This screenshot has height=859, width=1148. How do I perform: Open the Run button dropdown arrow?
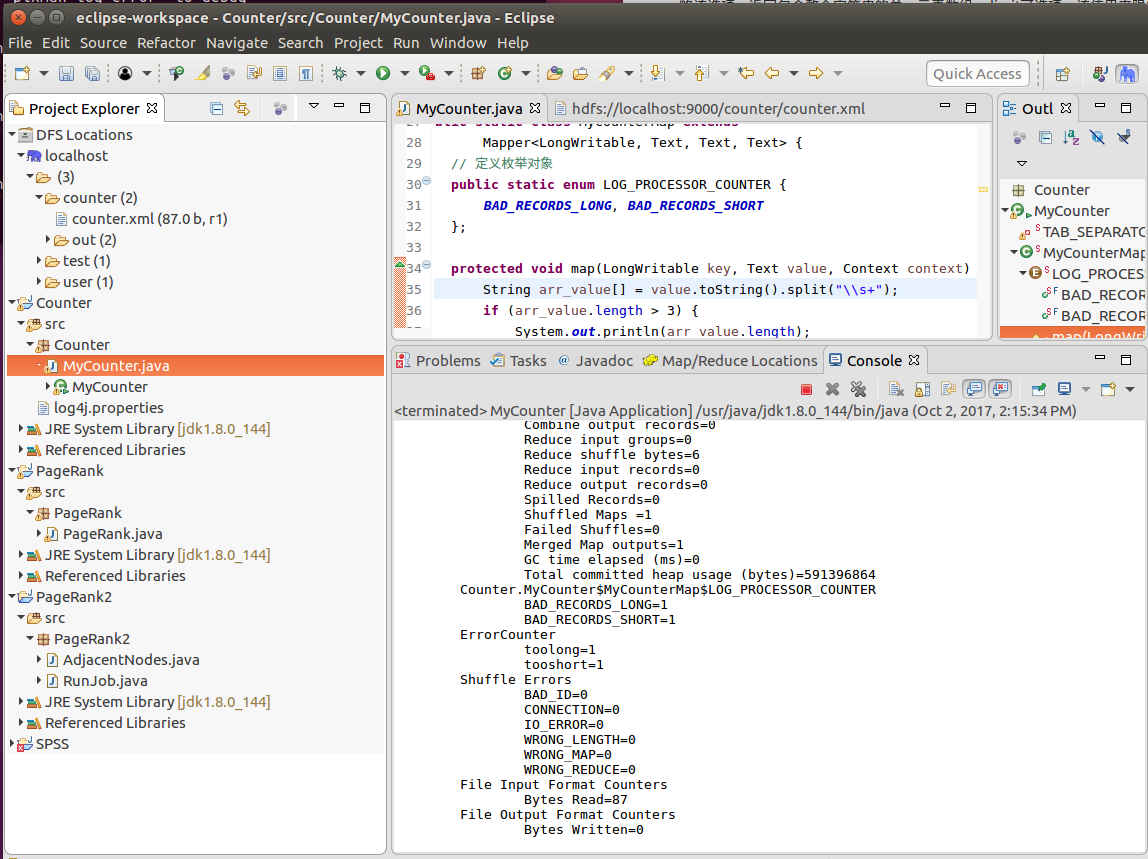pos(404,73)
